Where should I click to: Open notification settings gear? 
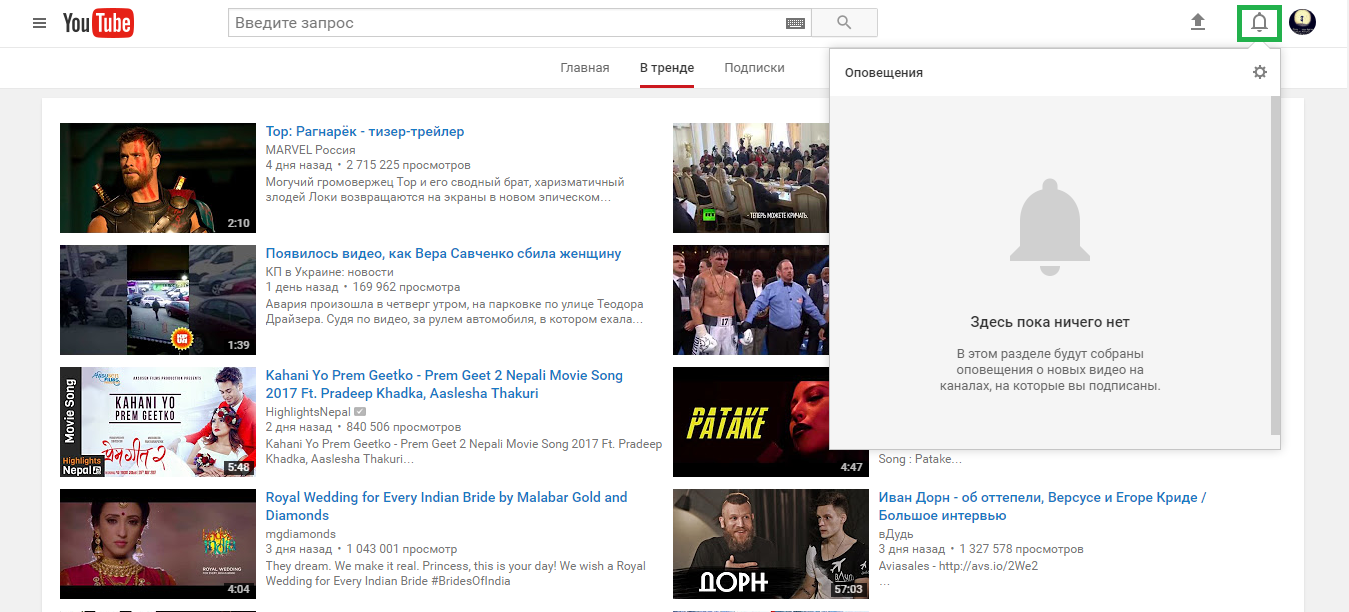click(1259, 72)
